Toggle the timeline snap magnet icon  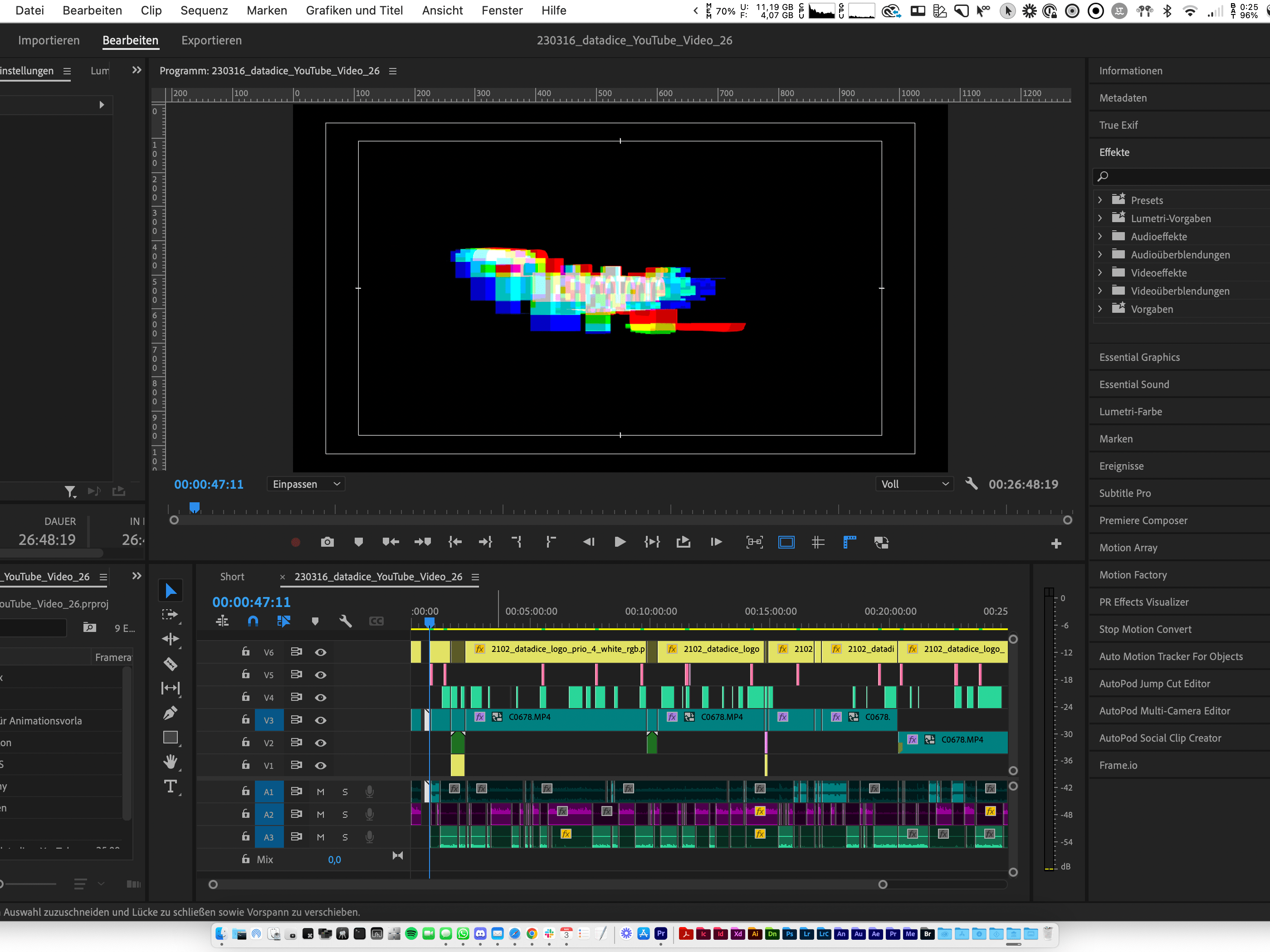253,621
